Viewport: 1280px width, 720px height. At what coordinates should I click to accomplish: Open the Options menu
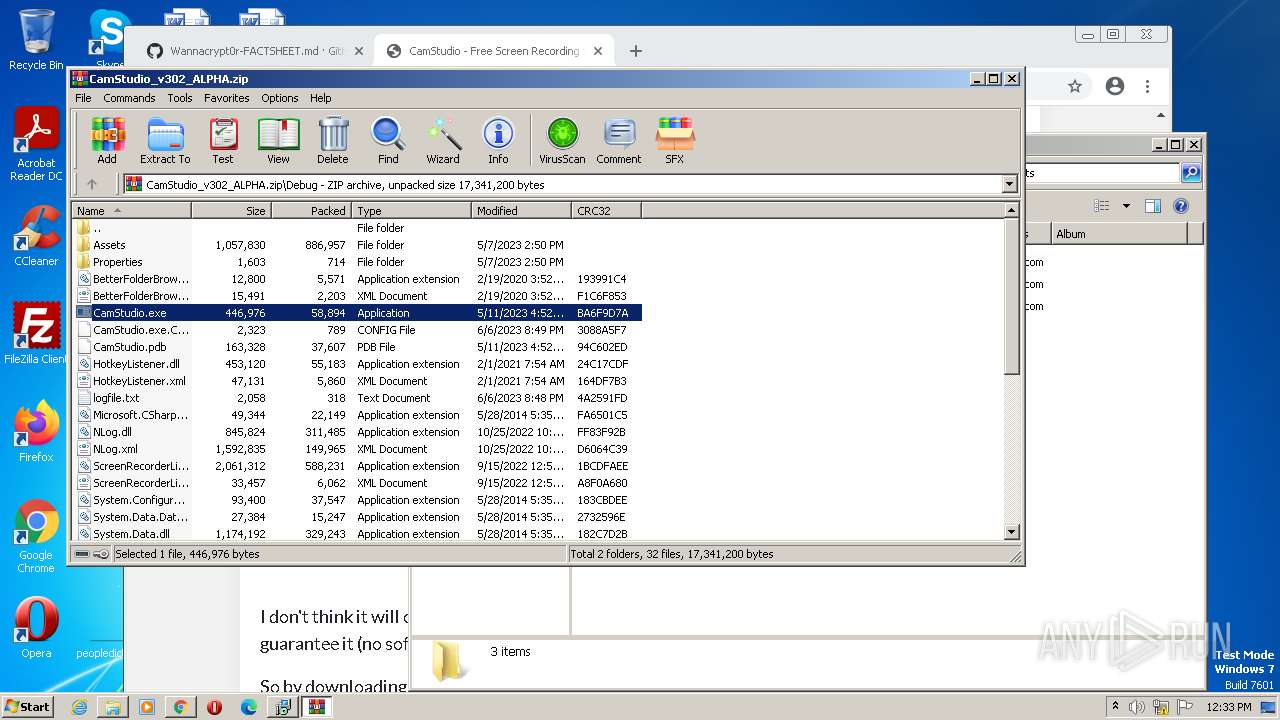[x=280, y=98]
